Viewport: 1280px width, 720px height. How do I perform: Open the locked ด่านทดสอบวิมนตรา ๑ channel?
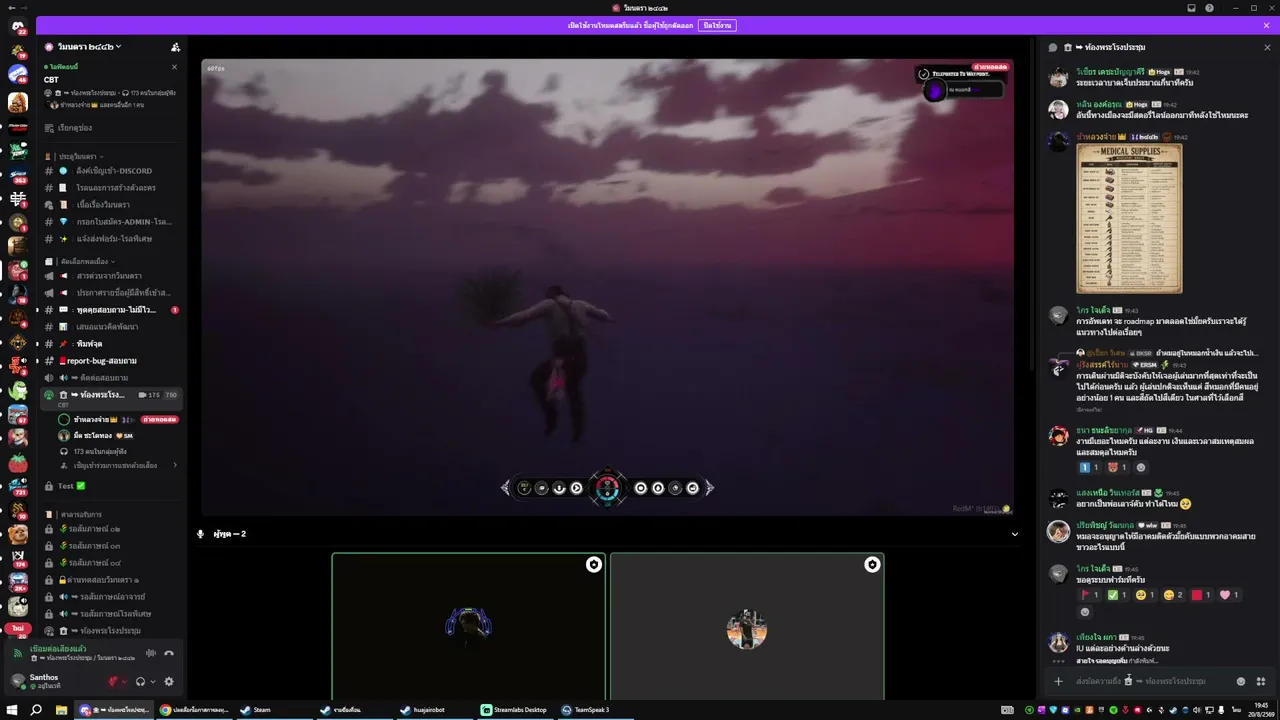pos(111,580)
